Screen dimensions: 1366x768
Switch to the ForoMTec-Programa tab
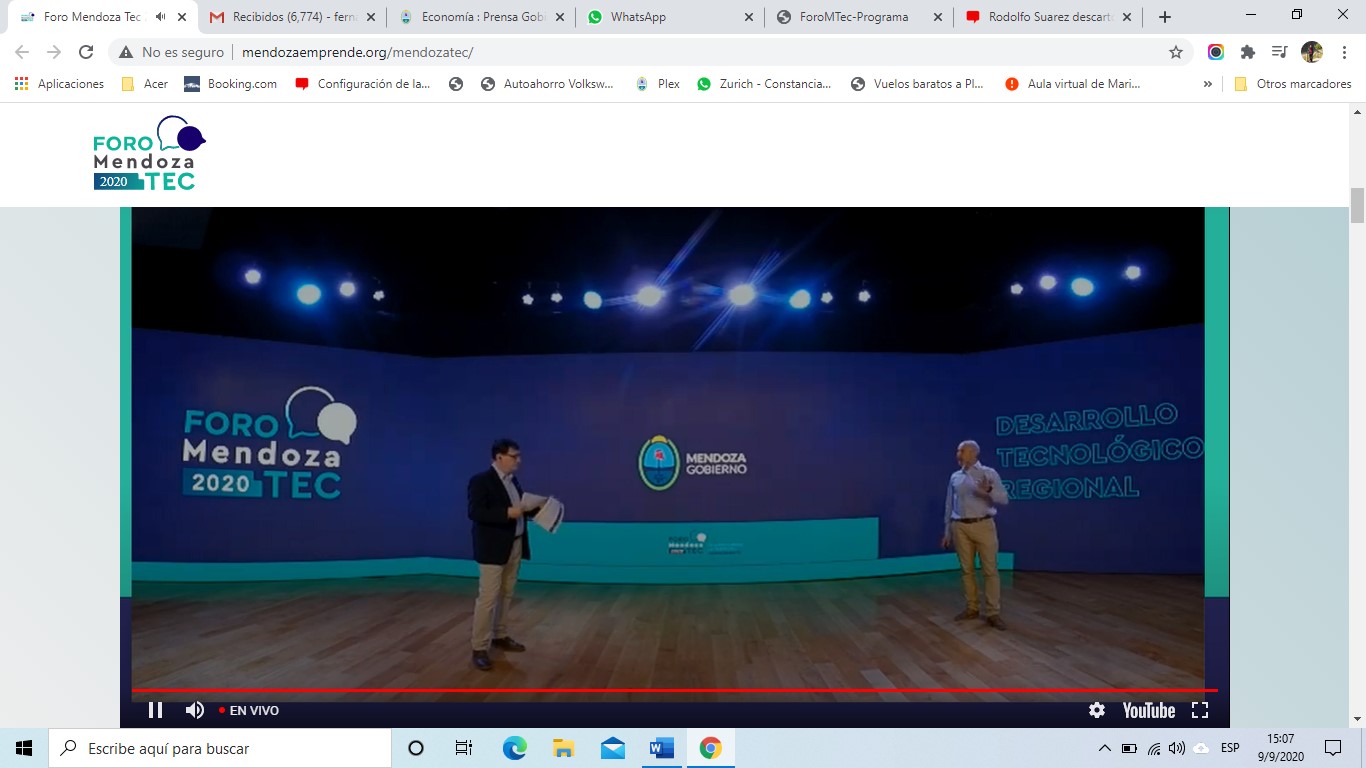point(858,17)
